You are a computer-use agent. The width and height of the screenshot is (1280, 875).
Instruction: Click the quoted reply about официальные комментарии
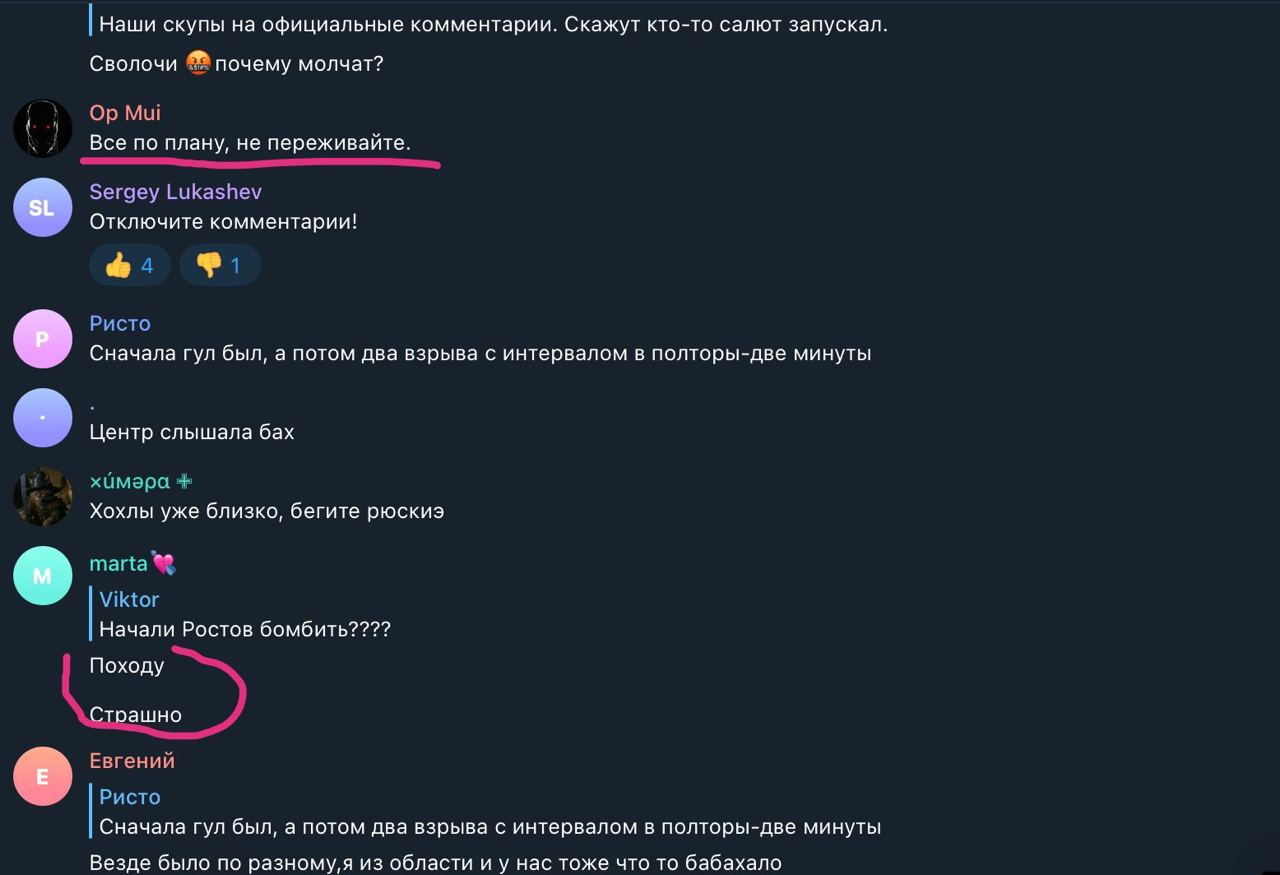[492, 25]
